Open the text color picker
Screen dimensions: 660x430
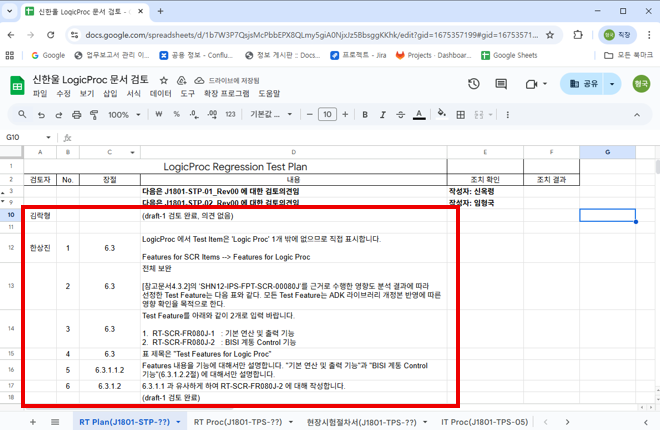tap(420, 115)
